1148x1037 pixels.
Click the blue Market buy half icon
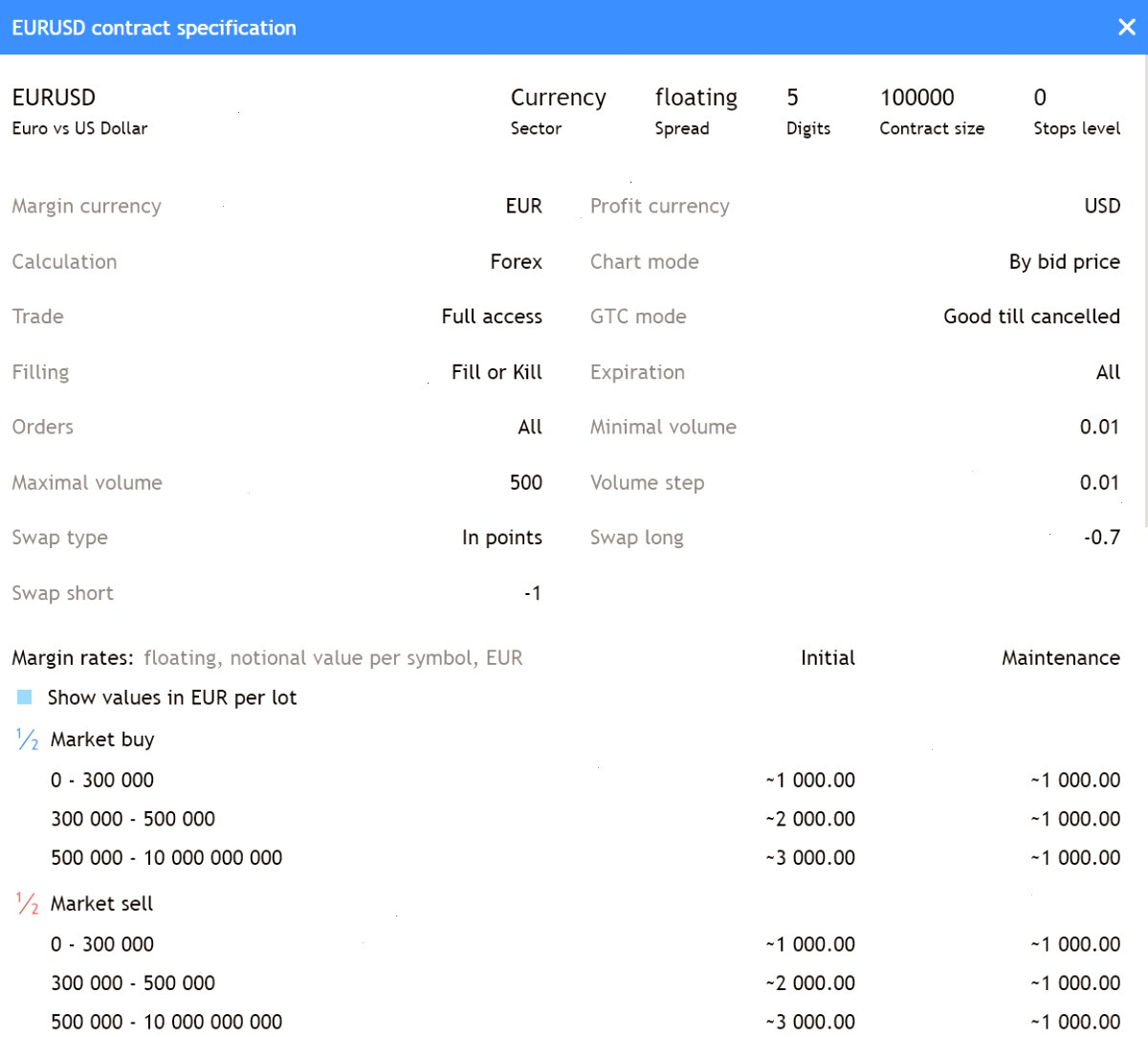(28, 739)
